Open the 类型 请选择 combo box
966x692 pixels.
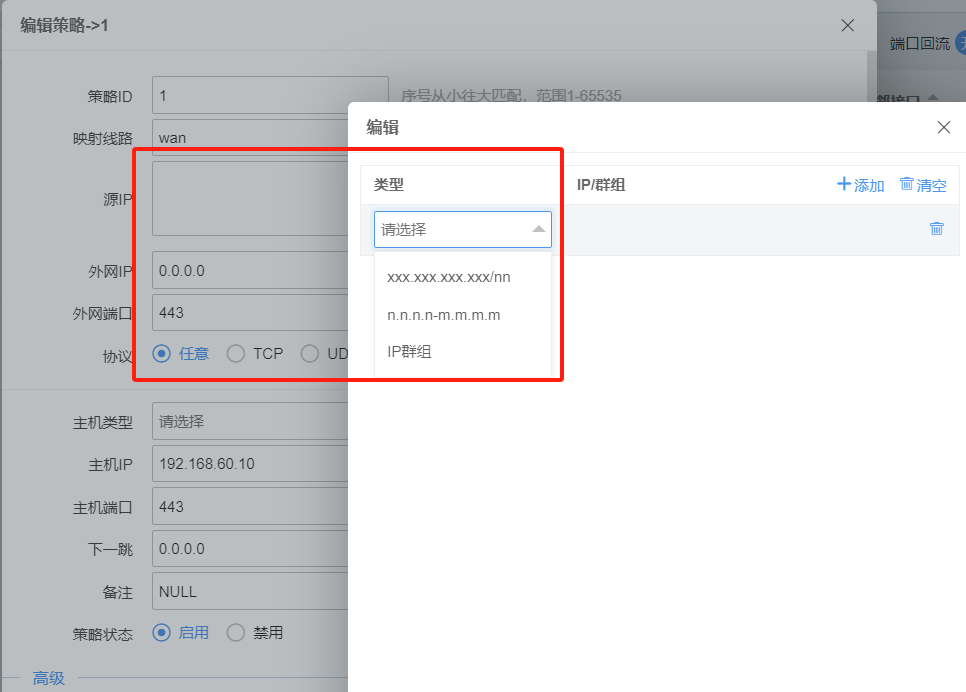click(x=462, y=229)
